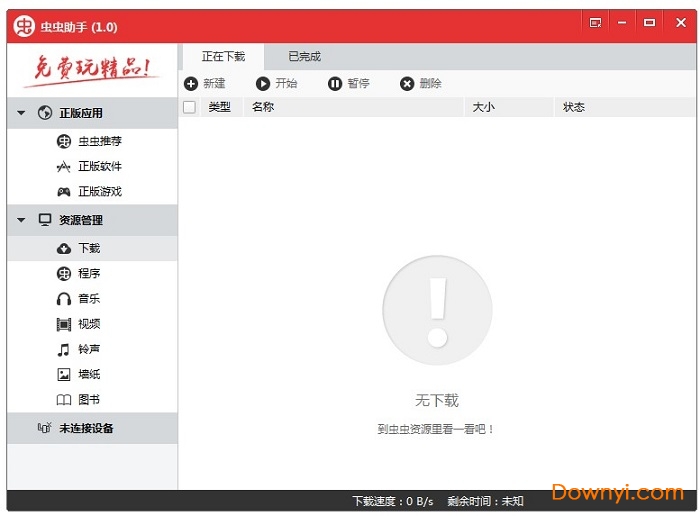
Task: Collapse the 资源管理 section arrow
Action: pyautogui.click(x=21, y=220)
